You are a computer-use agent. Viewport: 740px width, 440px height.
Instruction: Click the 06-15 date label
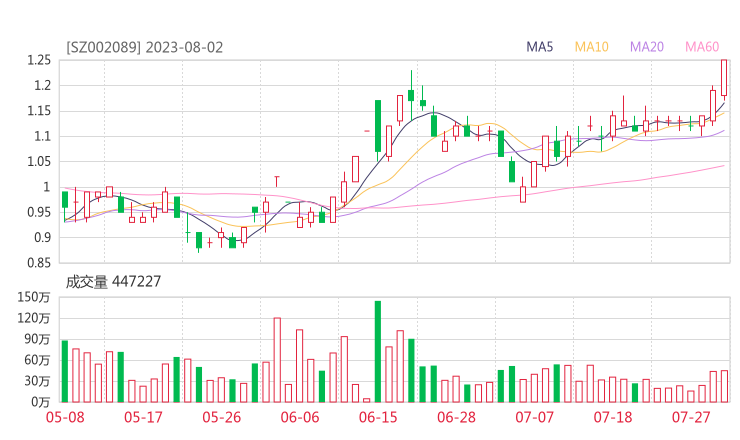tap(378, 418)
